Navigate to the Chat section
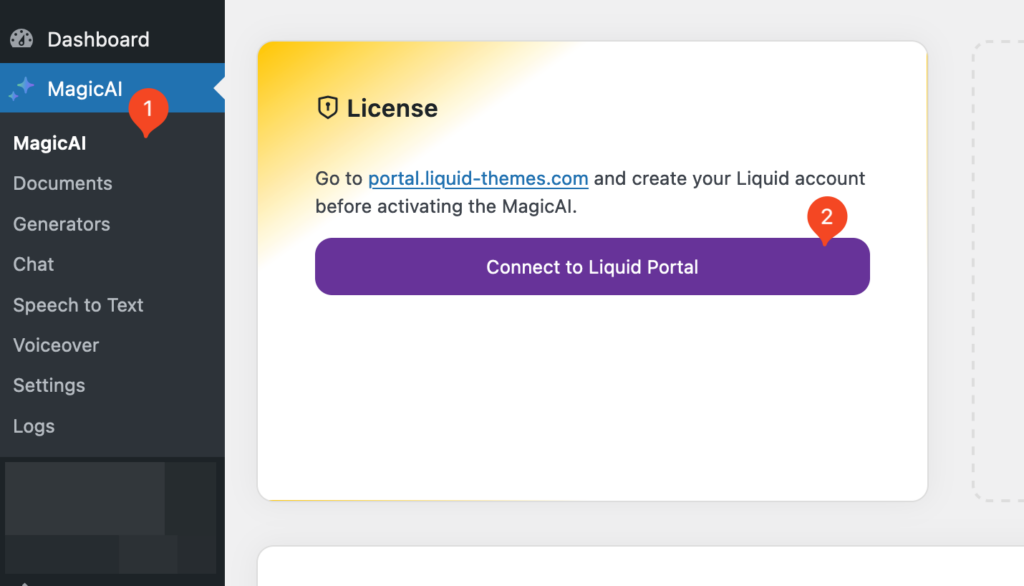This screenshot has width=1024, height=586. pos(33,264)
